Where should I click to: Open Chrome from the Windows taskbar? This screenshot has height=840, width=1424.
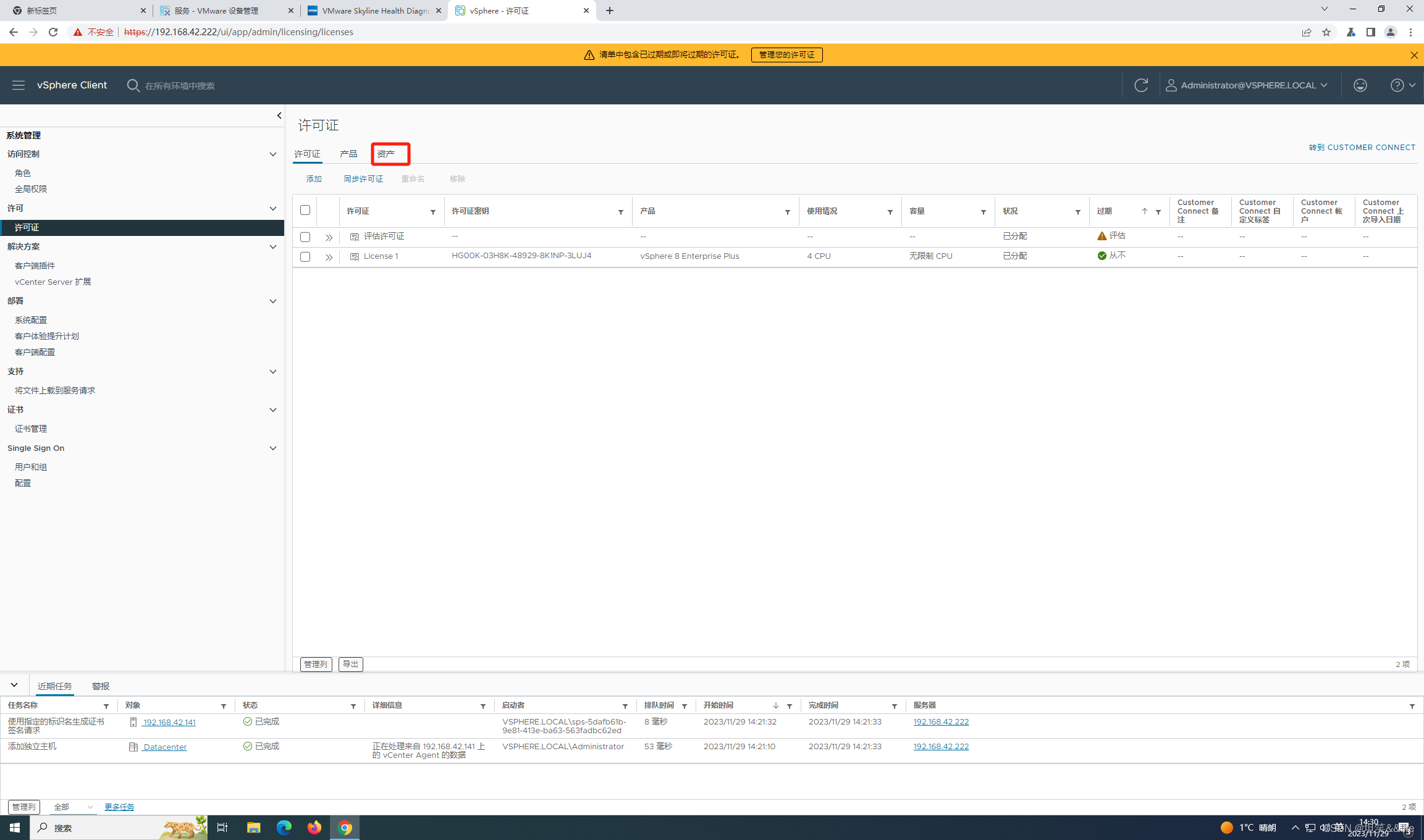click(345, 828)
